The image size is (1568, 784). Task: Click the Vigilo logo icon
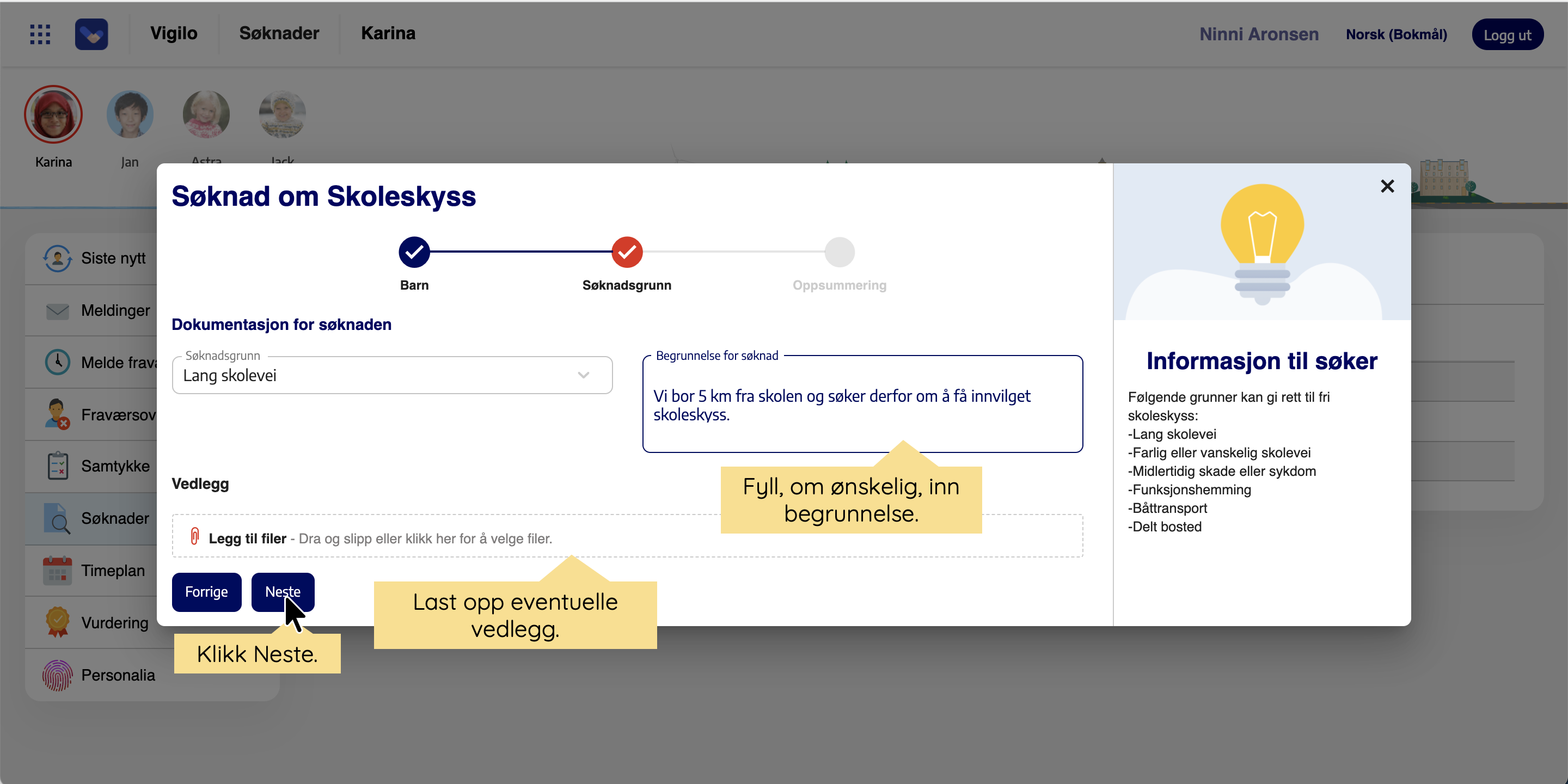[91, 34]
